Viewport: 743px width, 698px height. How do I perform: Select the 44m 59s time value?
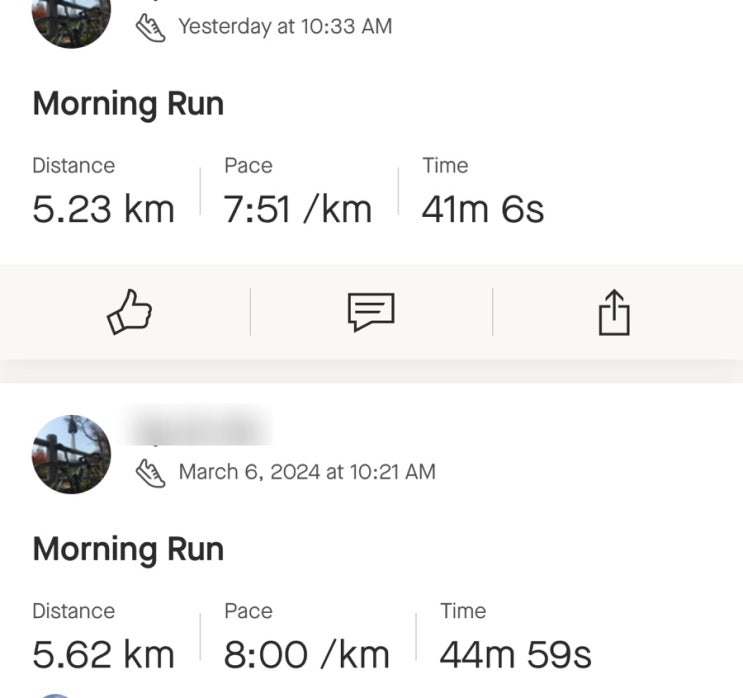coord(515,655)
